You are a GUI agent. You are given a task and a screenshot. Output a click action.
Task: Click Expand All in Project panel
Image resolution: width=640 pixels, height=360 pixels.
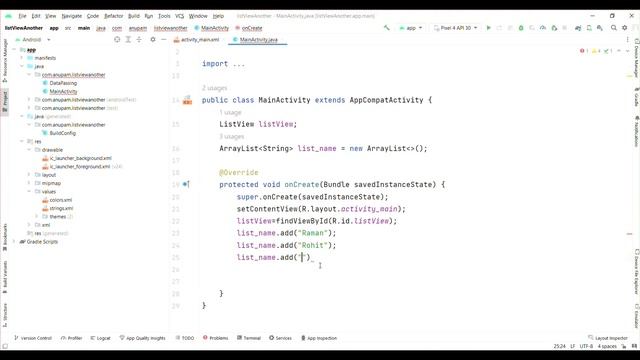(x=128, y=40)
